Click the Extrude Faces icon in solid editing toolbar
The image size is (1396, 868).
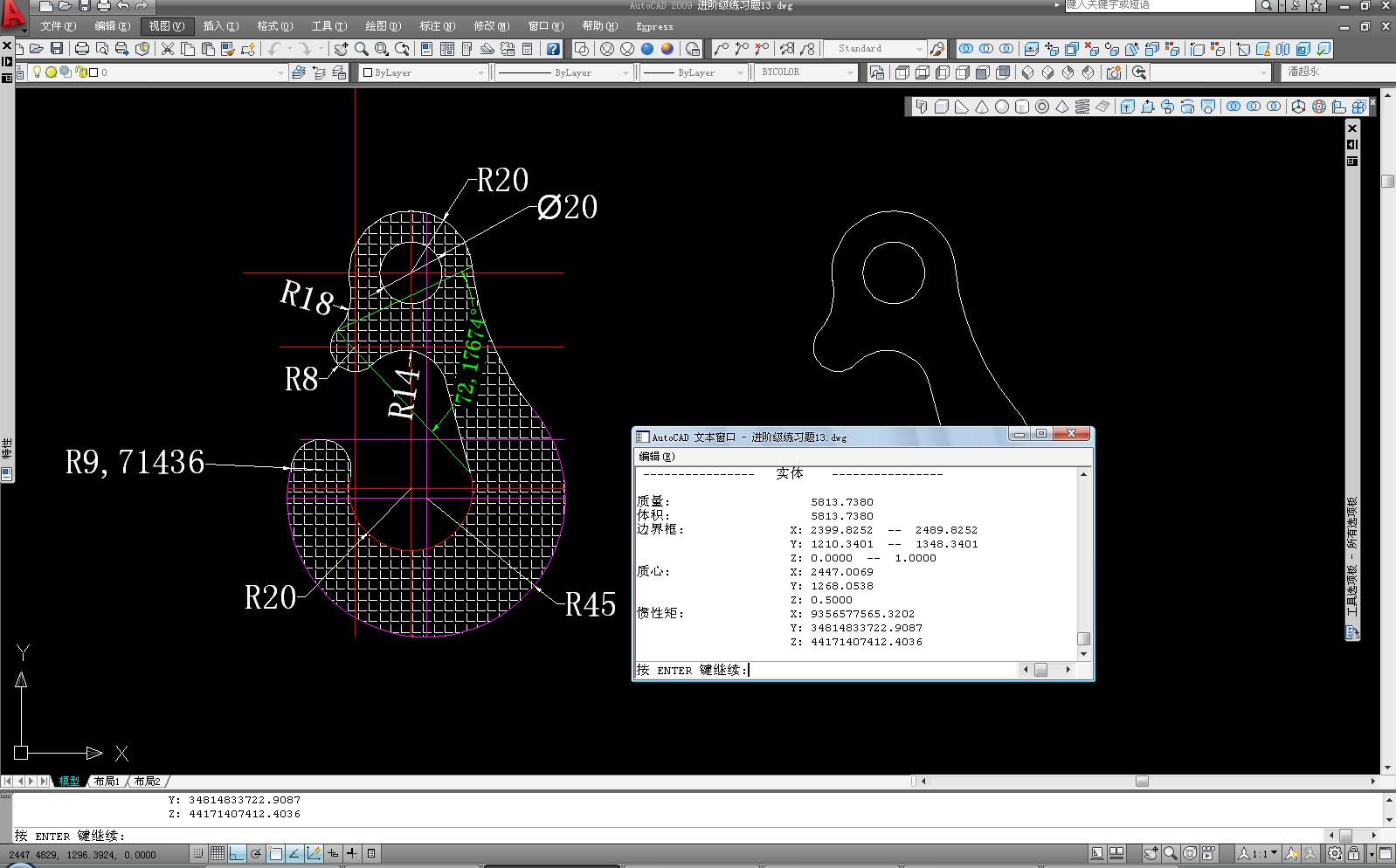click(1032, 49)
